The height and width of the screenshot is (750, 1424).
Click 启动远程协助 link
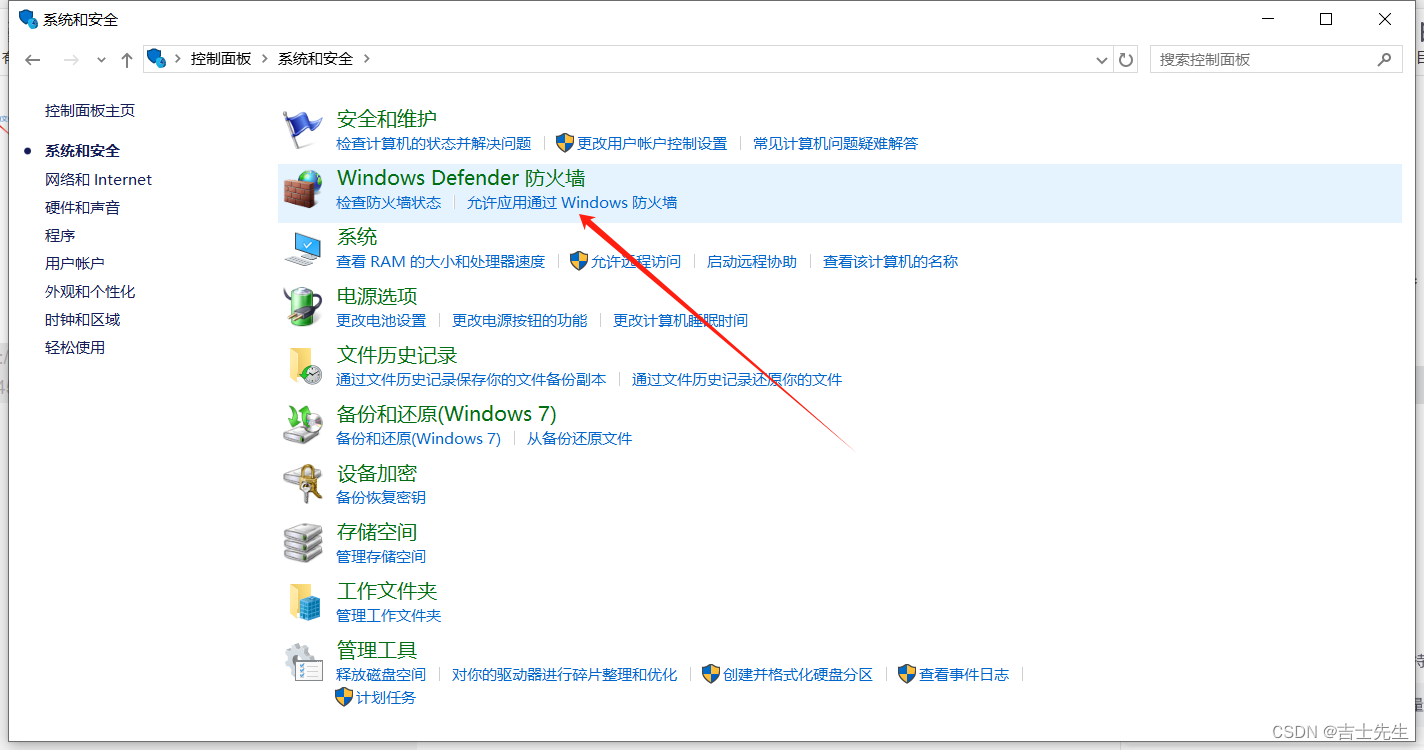point(752,261)
